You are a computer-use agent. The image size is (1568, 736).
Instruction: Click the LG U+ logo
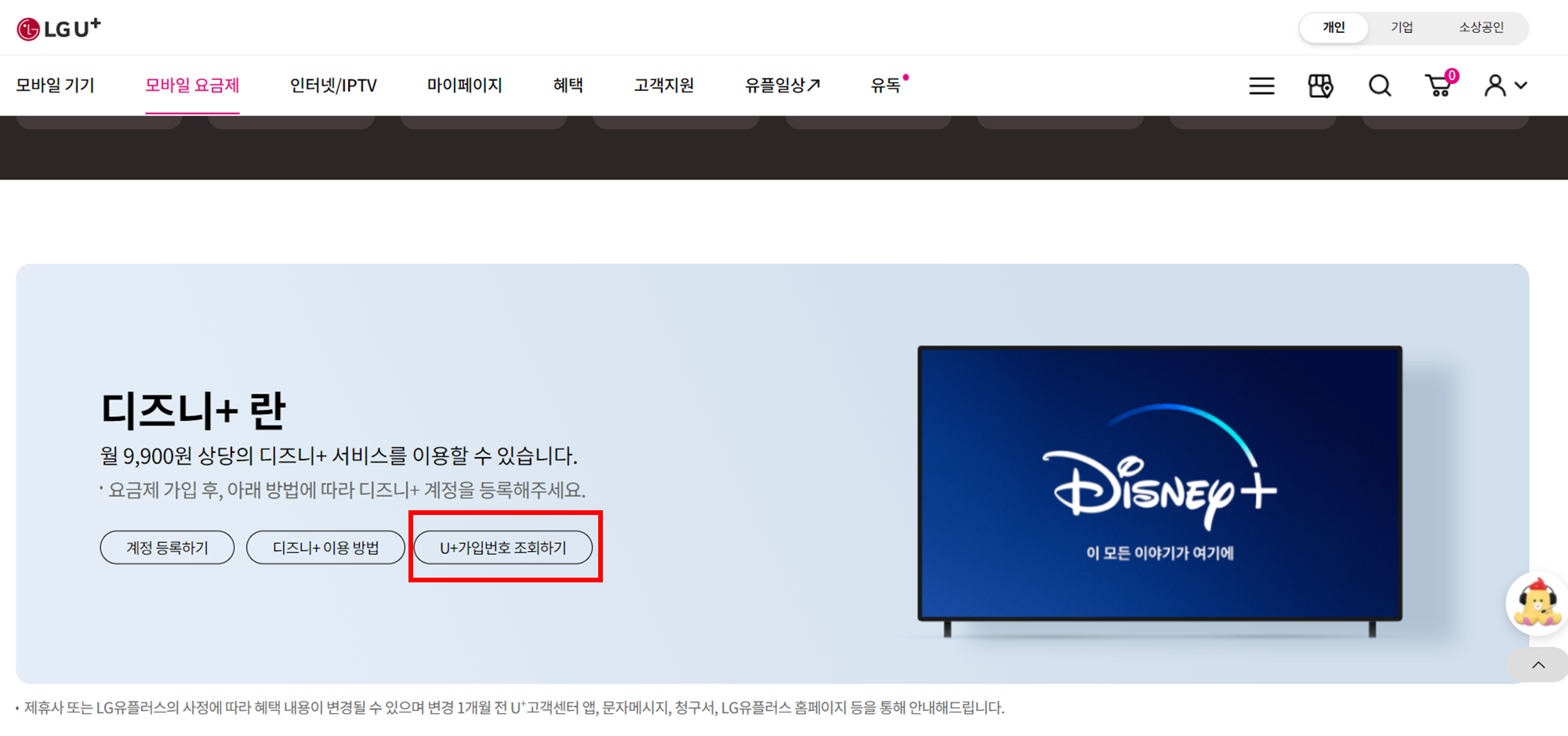pos(59,28)
